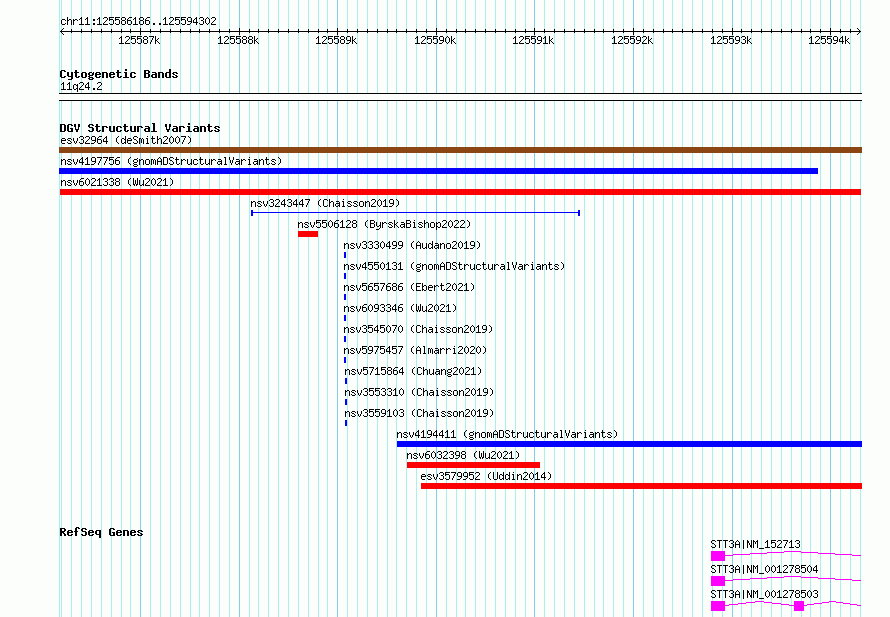This screenshot has height=617, width=890.
Task: Click the 125587k ruler position
Action: (139, 40)
